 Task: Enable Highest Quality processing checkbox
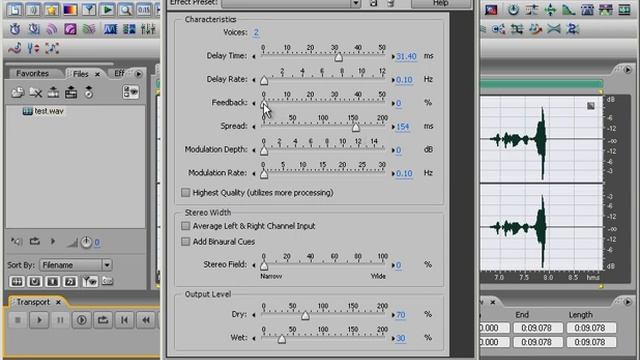[186, 192]
